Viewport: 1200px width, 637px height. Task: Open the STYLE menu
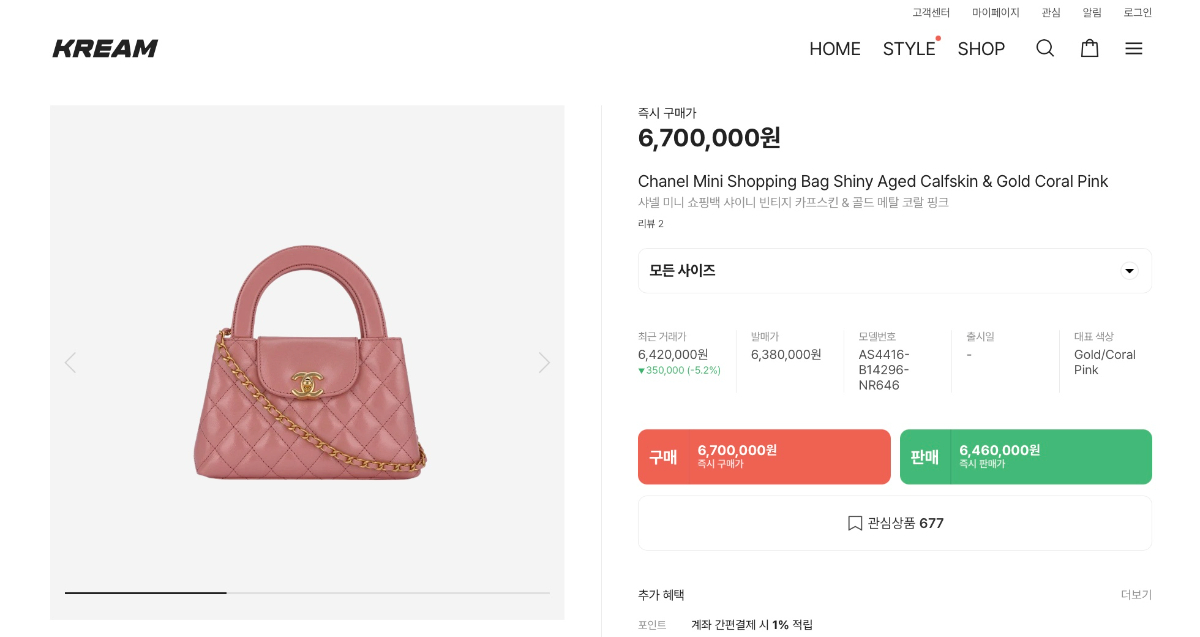click(909, 49)
